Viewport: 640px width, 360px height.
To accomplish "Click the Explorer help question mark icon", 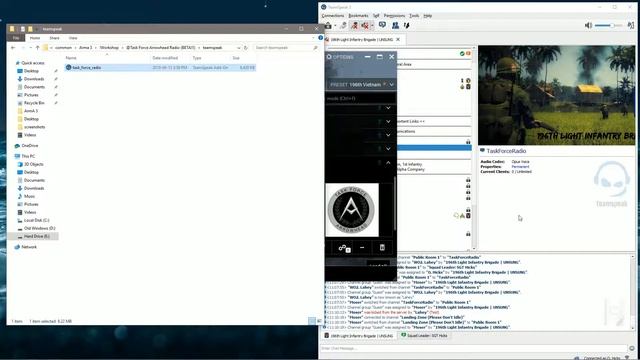I will pyautogui.click(x=320, y=38).
